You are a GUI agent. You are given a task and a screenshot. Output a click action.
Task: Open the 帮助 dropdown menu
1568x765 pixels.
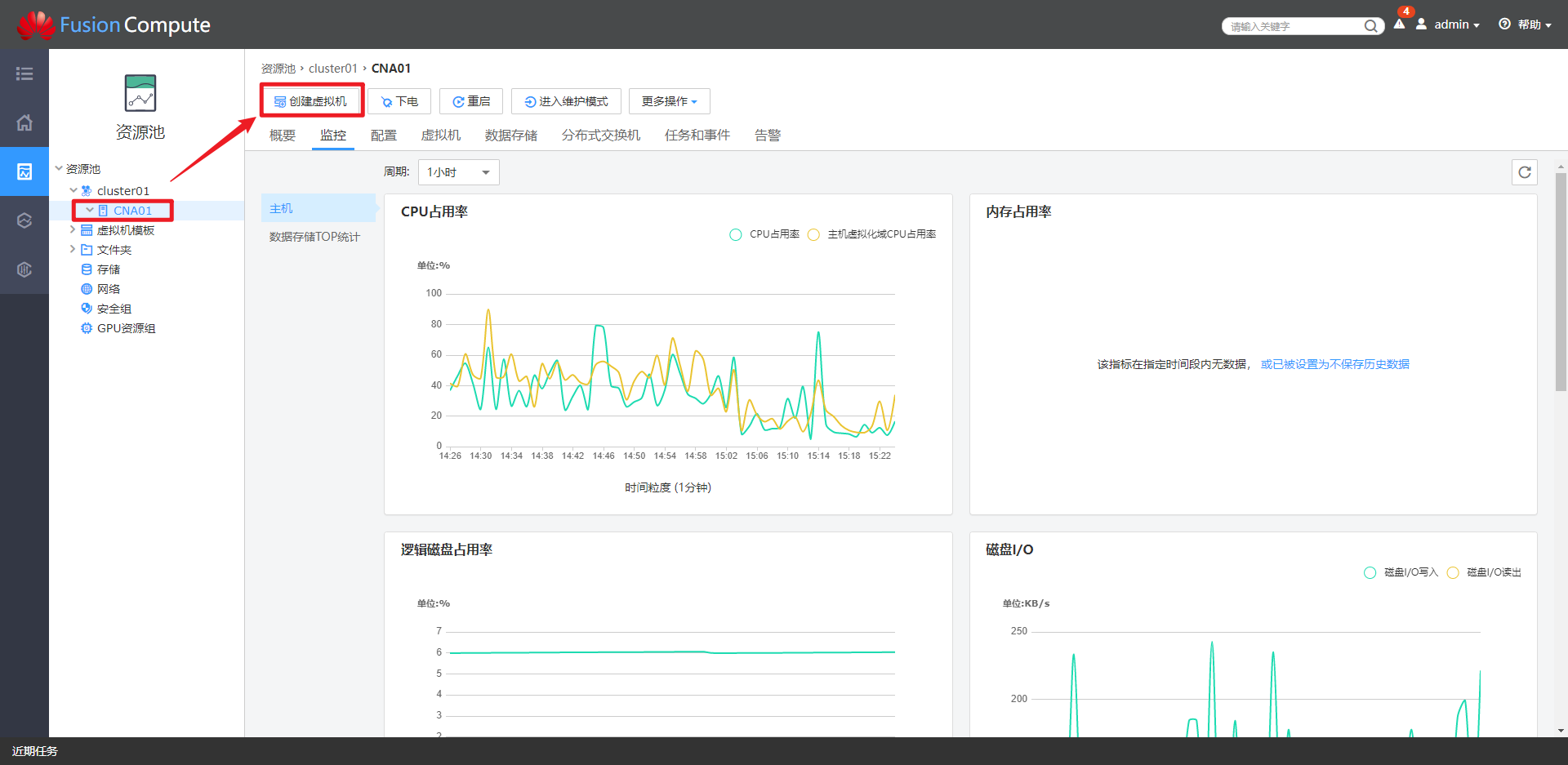1534,24
